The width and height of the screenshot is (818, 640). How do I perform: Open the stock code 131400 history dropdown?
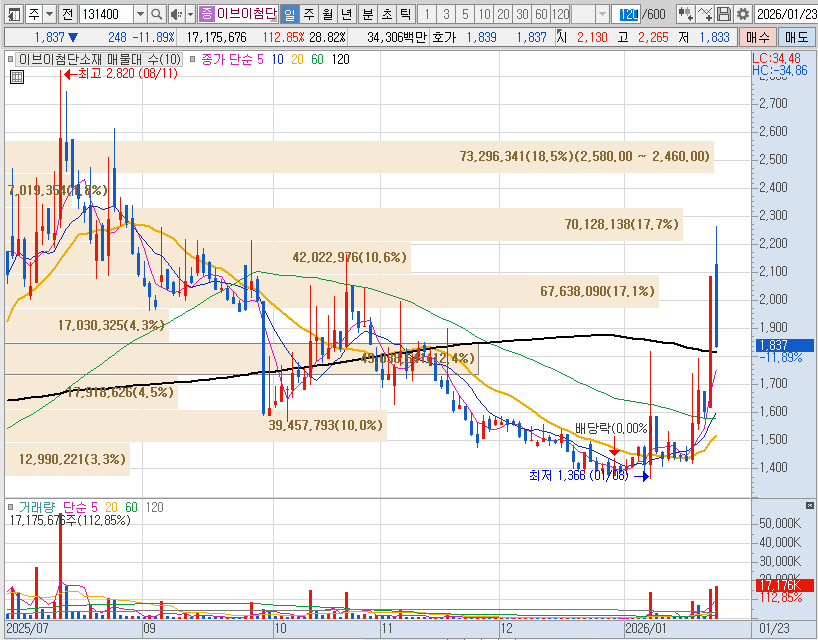click(140, 14)
